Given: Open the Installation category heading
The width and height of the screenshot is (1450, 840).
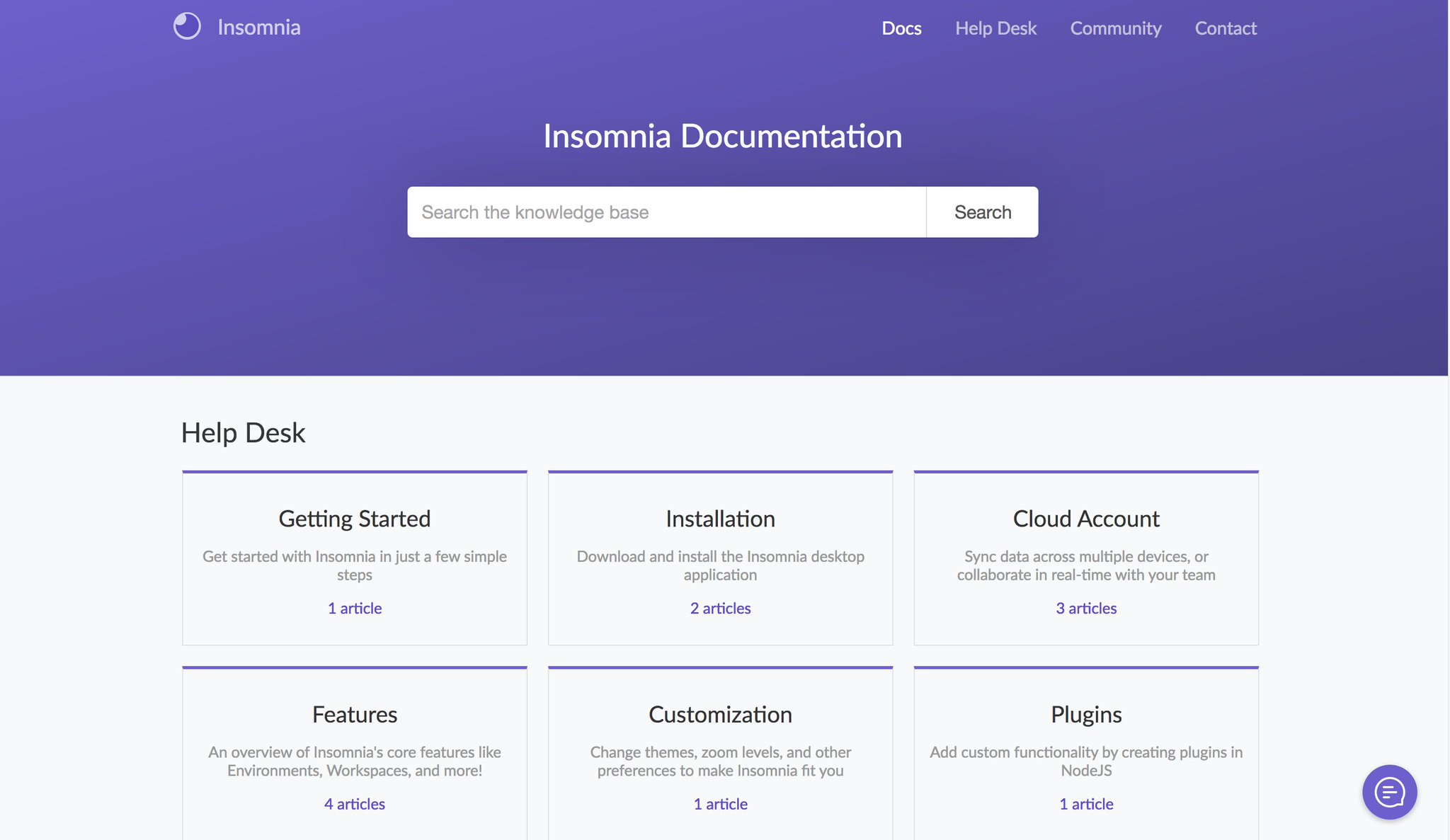Looking at the screenshot, I should pos(720,519).
